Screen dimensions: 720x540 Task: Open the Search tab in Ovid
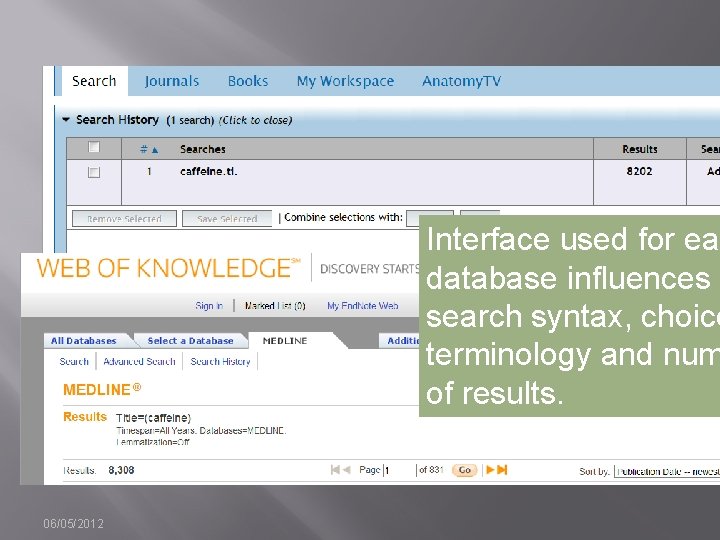[94, 81]
